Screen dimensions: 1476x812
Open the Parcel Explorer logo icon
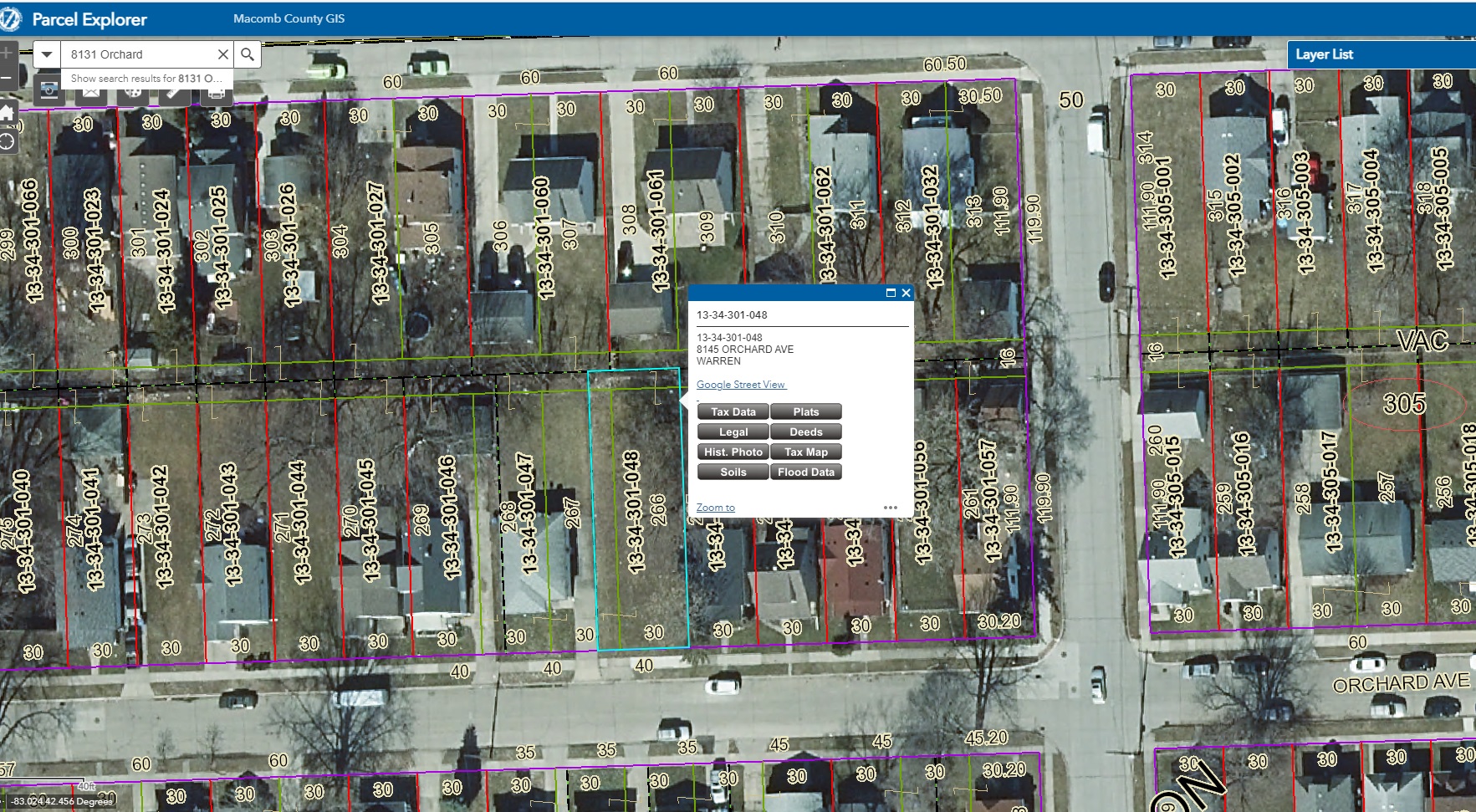pos(10,18)
